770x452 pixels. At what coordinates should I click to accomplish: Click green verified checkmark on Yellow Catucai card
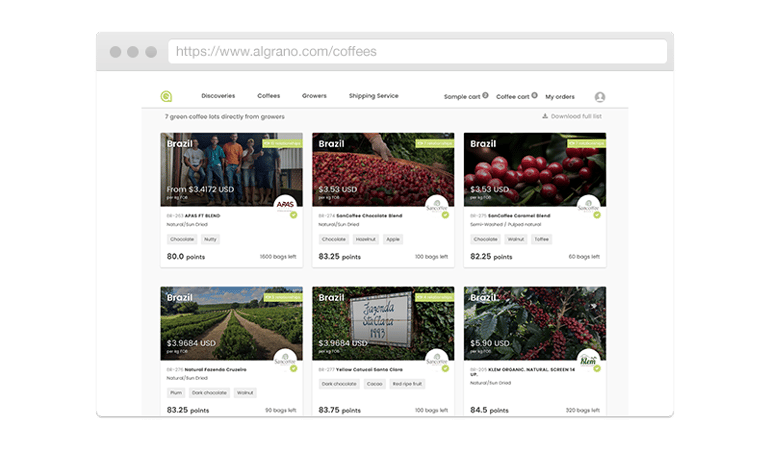(x=445, y=368)
